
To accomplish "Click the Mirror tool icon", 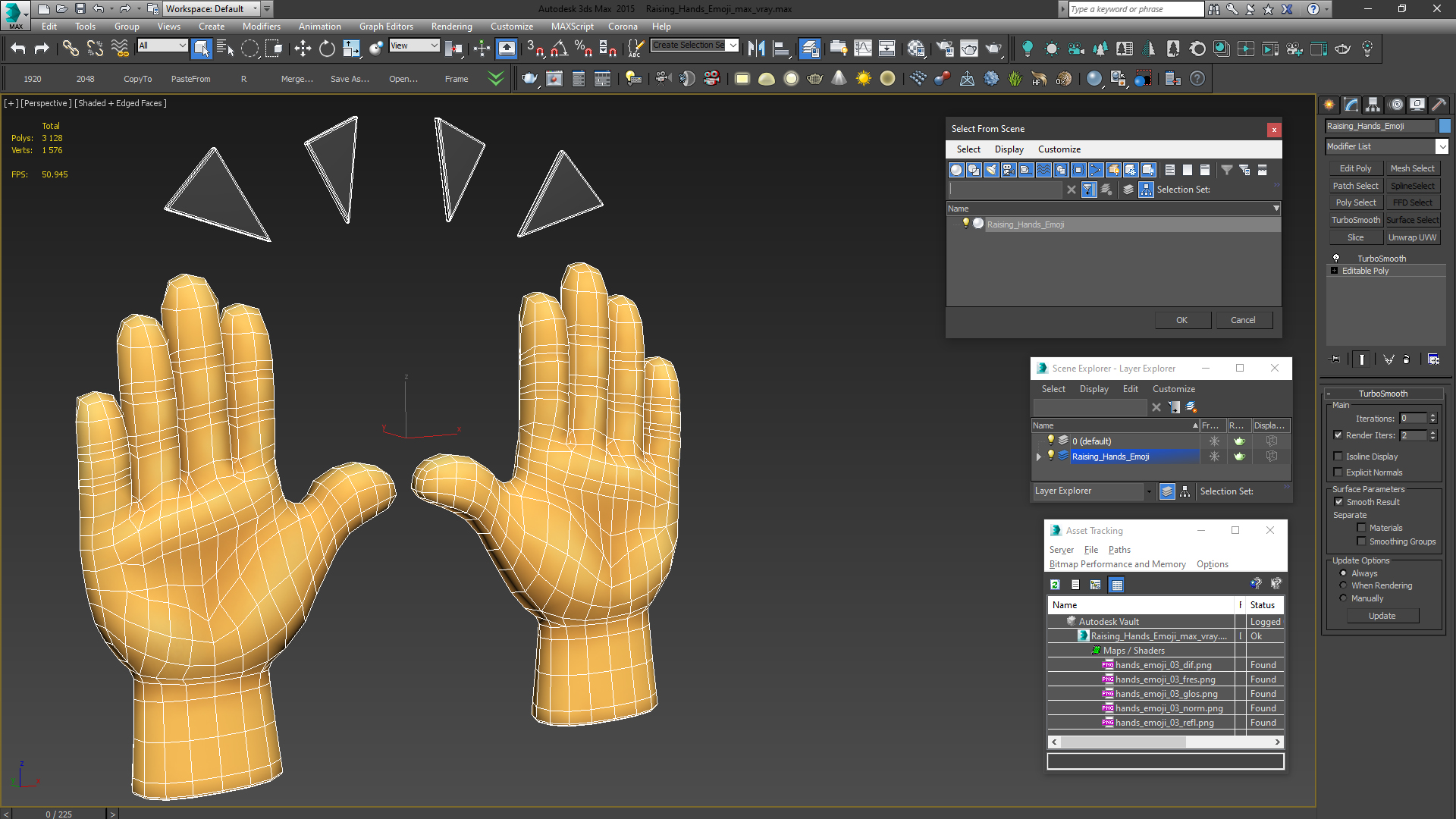I will (756, 49).
